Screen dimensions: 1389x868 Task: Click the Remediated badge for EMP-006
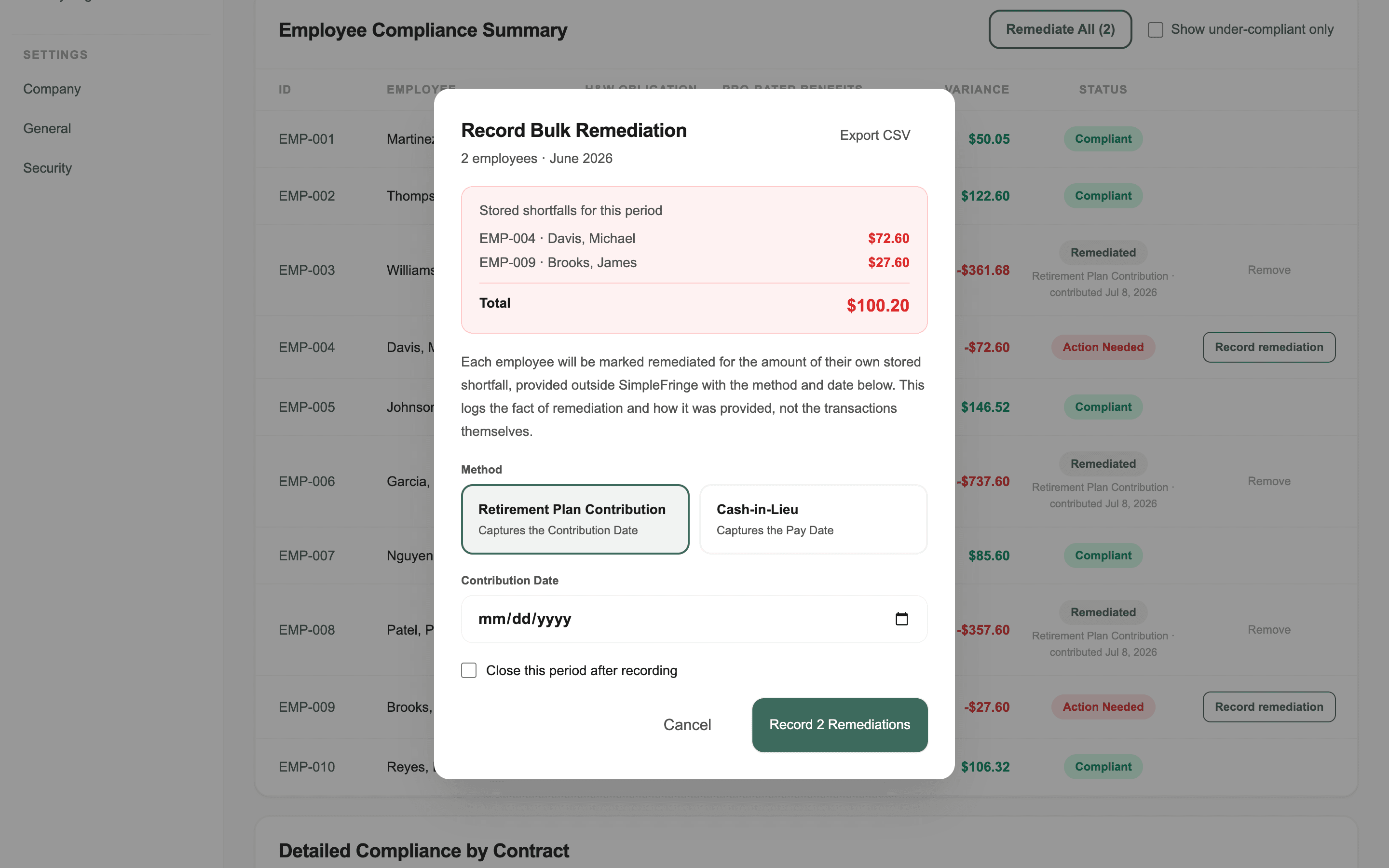pyautogui.click(x=1103, y=464)
